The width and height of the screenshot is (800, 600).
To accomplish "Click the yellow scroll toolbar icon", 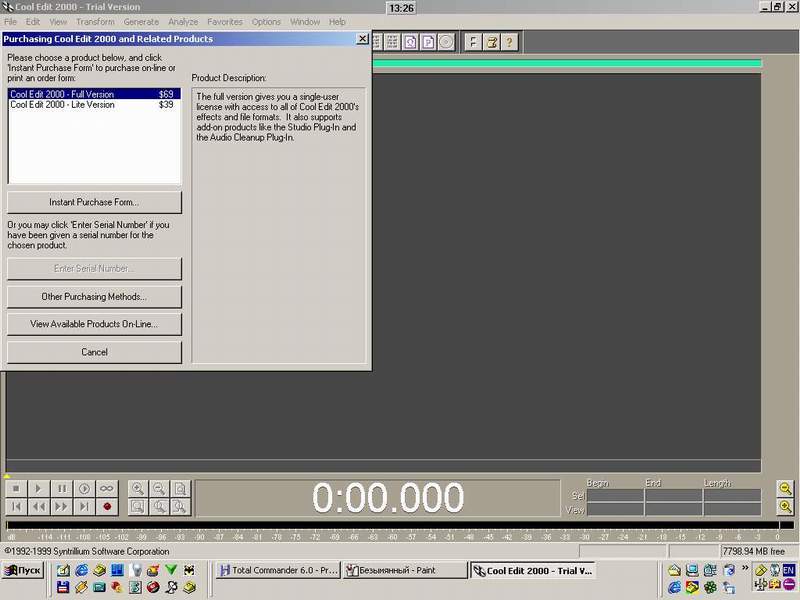I will click(491, 42).
